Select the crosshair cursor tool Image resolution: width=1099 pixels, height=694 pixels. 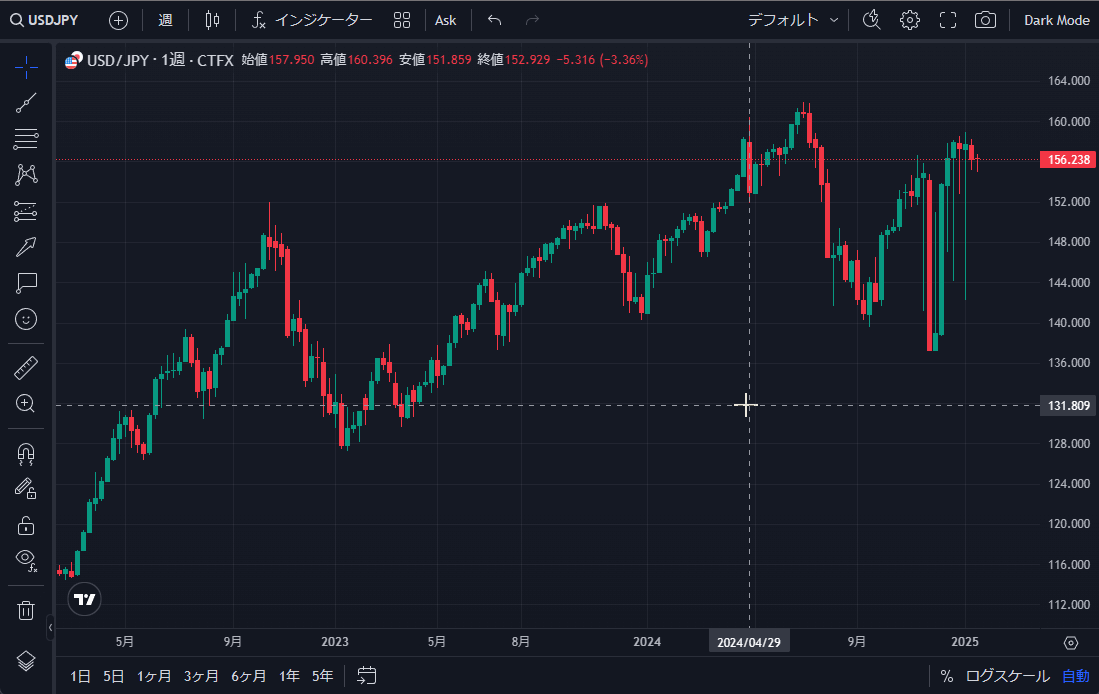[26, 67]
